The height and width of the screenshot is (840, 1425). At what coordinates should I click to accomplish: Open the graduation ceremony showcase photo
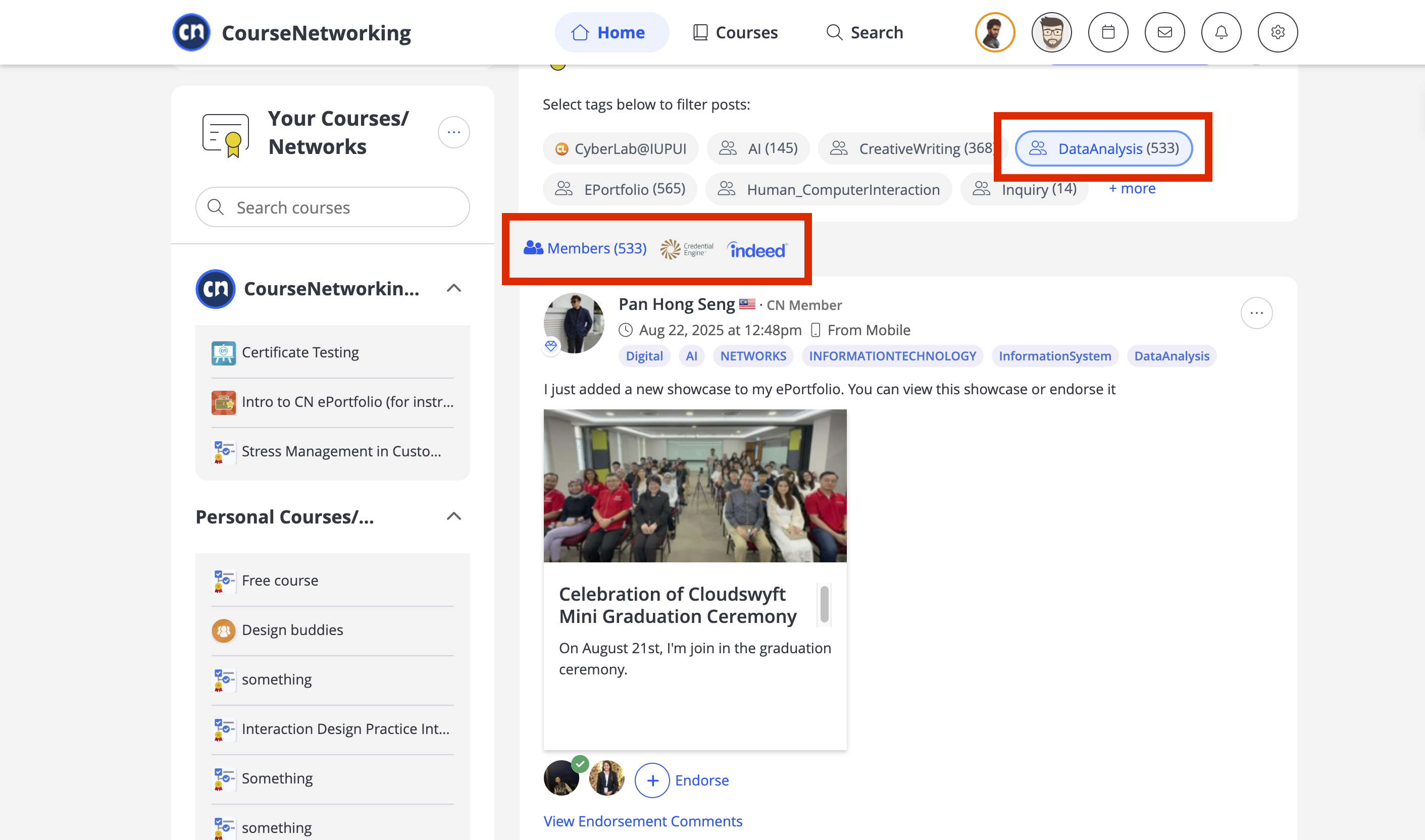pyautogui.click(x=695, y=486)
